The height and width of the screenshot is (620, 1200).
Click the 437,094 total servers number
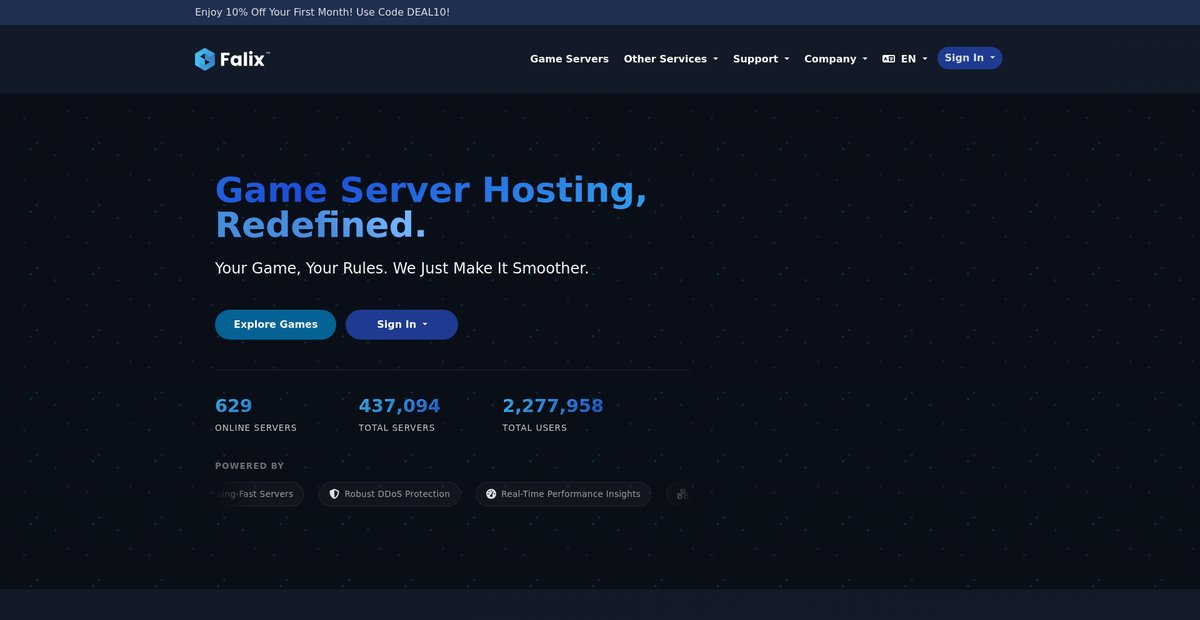pyautogui.click(x=399, y=406)
